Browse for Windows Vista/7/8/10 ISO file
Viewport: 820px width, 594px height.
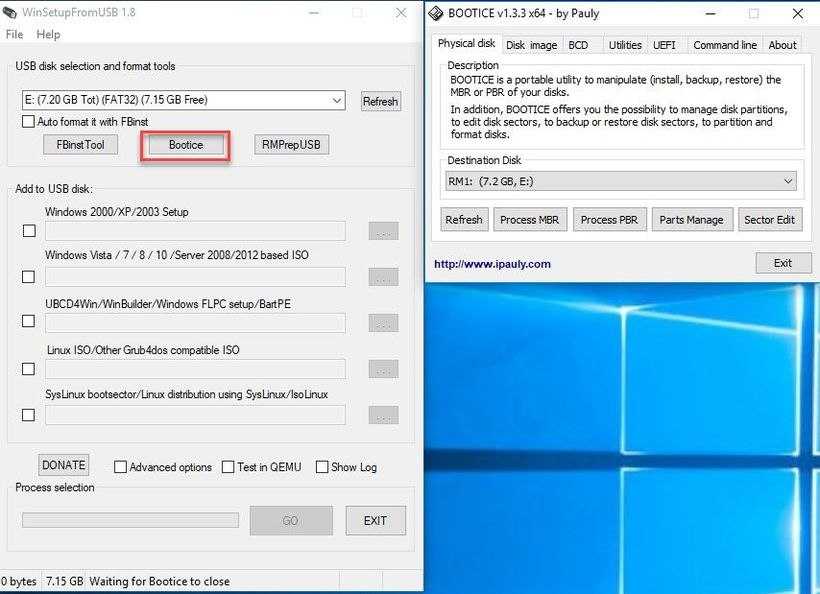point(383,277)
